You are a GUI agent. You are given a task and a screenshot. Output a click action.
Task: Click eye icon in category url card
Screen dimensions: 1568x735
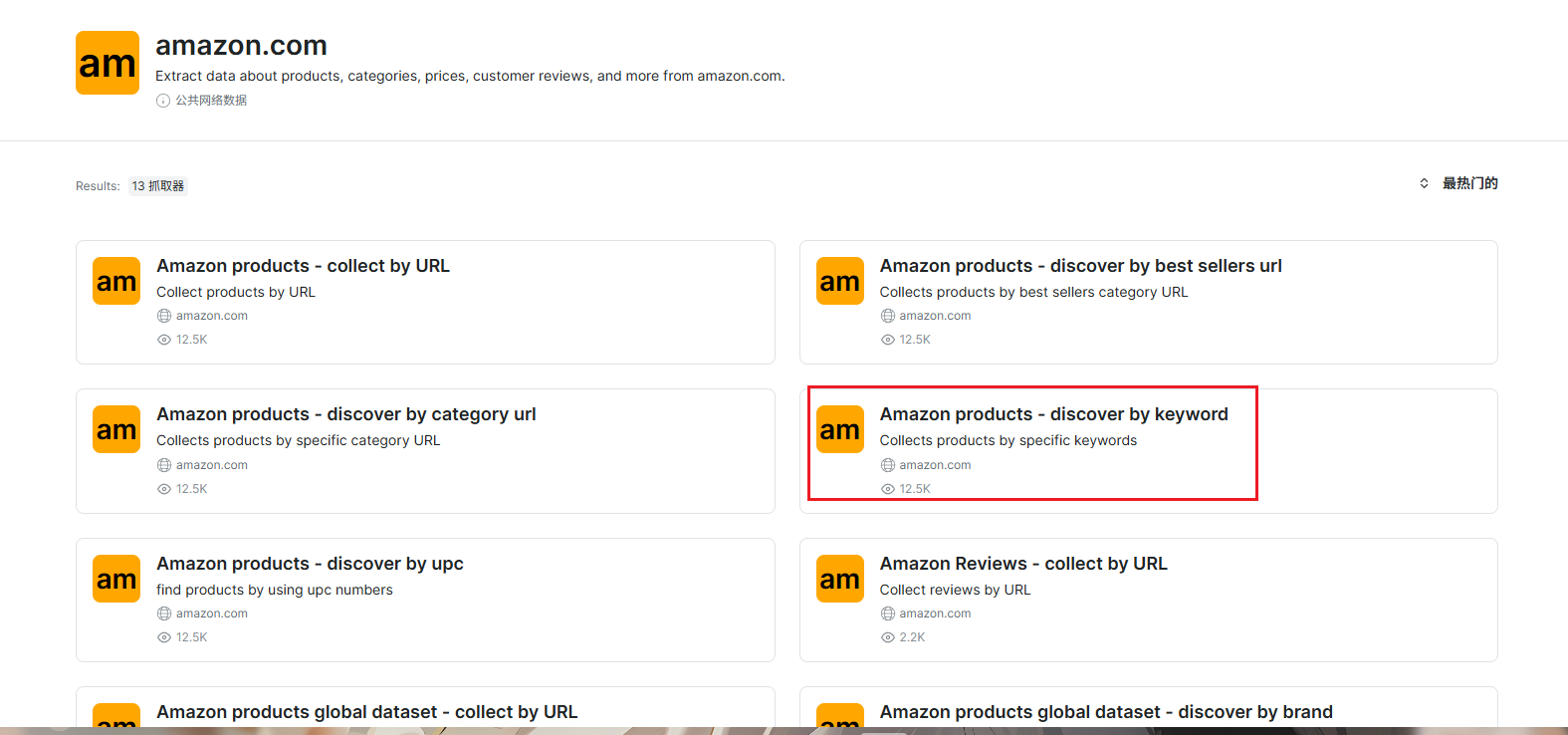[164, 489]
